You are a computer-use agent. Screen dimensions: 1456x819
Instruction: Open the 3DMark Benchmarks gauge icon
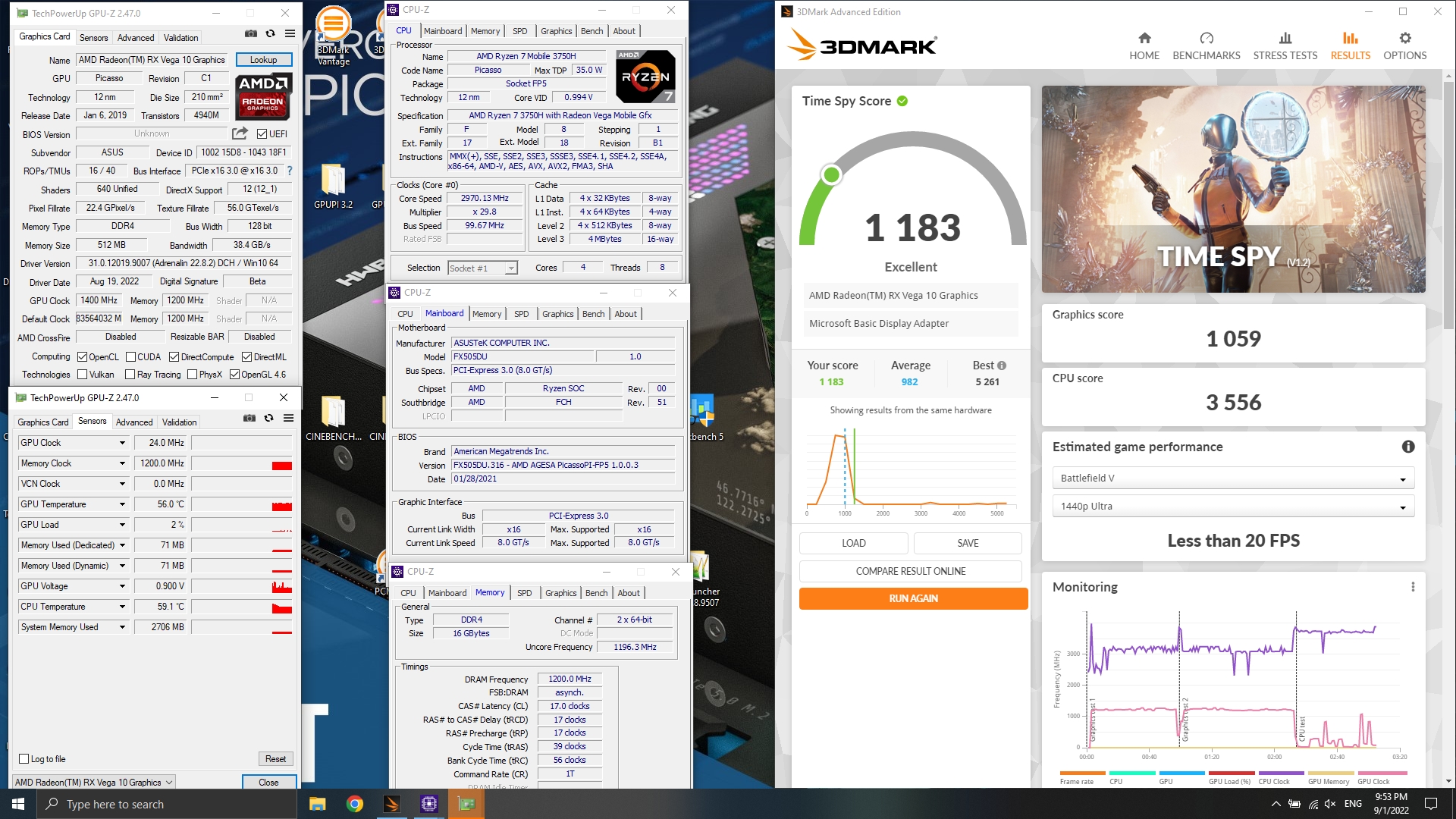(x=1207, y=38)
